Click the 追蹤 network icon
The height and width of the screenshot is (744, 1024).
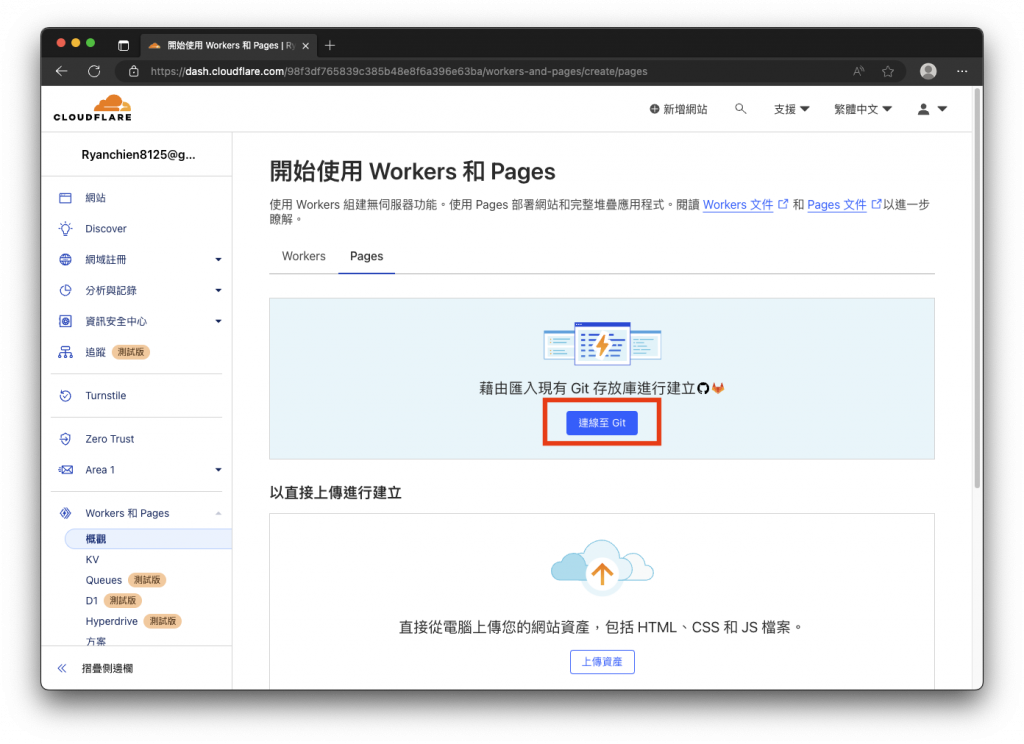tap(65, 352)
